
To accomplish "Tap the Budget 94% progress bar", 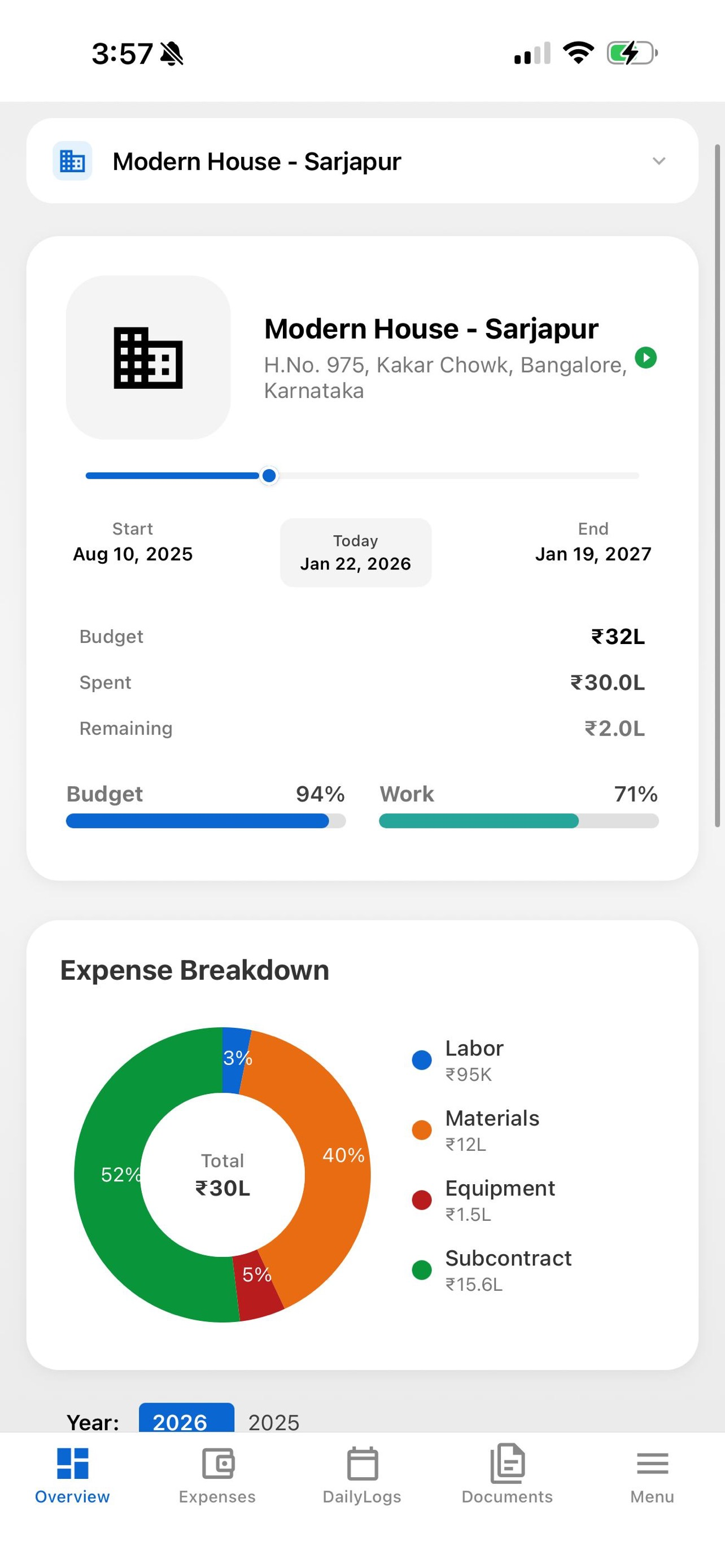I will 206,821.
